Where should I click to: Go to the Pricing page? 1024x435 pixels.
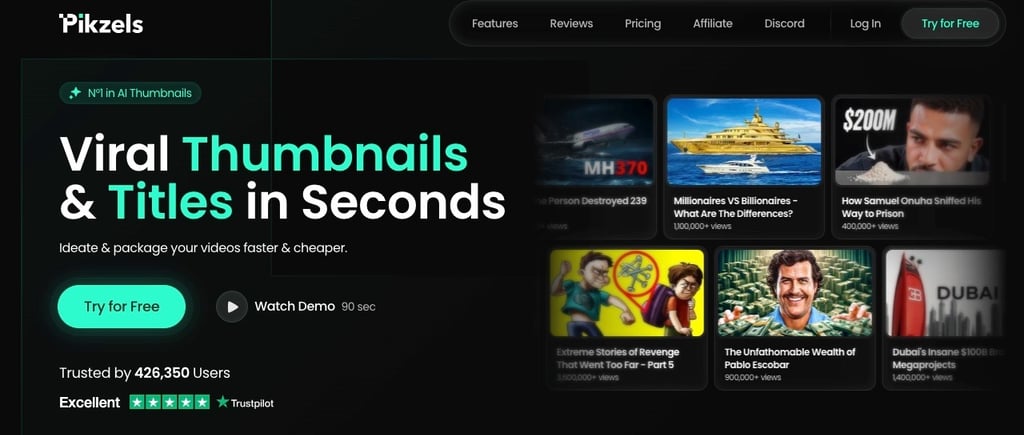click(643, 24)
